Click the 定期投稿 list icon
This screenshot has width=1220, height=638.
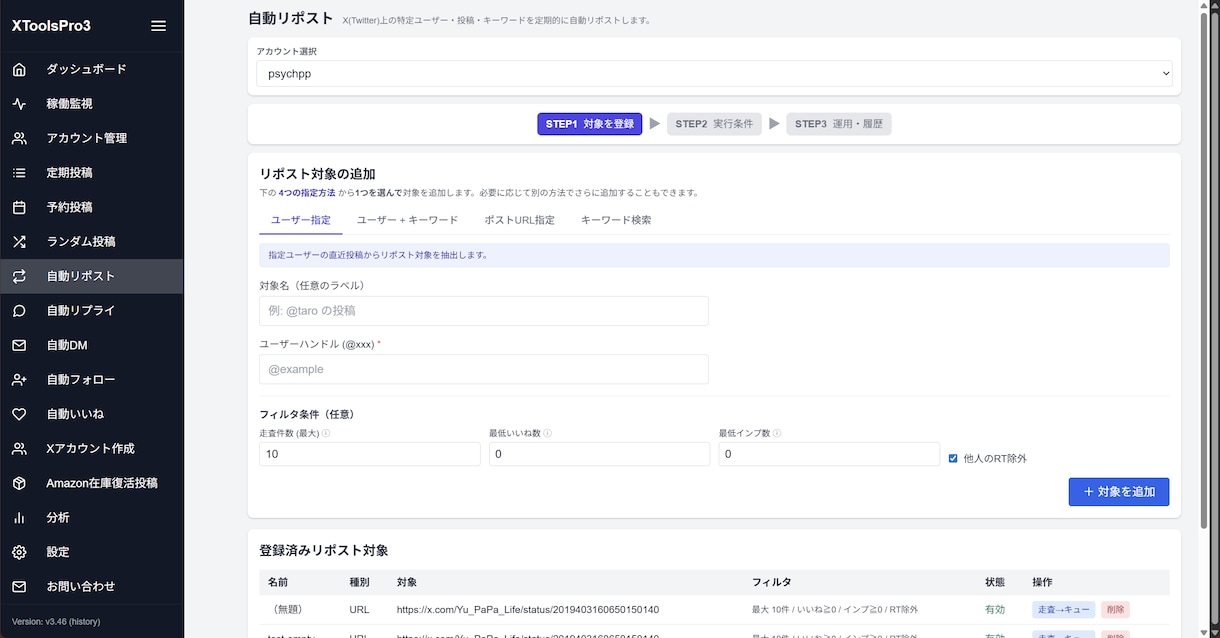[x=19, y=173]
